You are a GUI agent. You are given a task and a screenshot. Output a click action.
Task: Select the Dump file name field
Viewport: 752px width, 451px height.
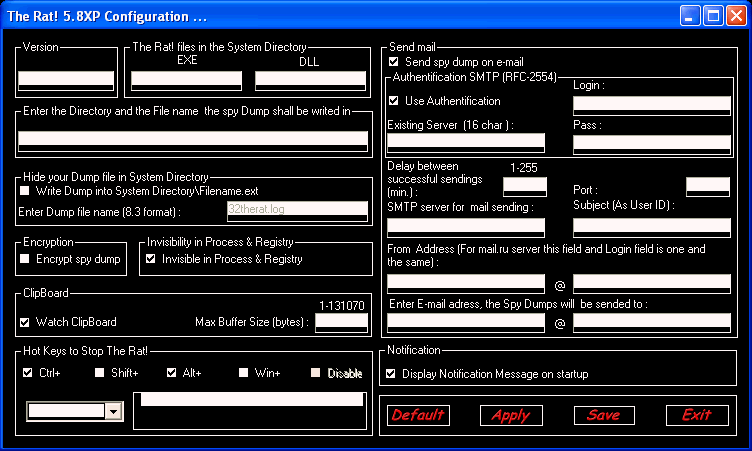297,210
